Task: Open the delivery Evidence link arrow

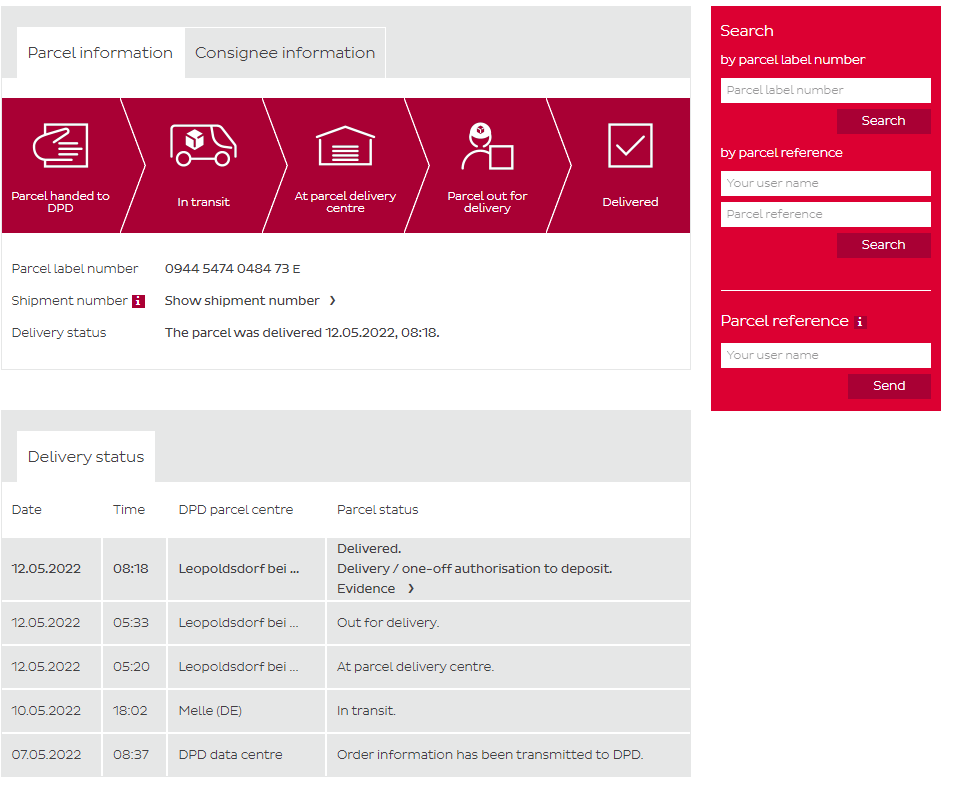Action: pyautogui.click(x=410, y=589)
